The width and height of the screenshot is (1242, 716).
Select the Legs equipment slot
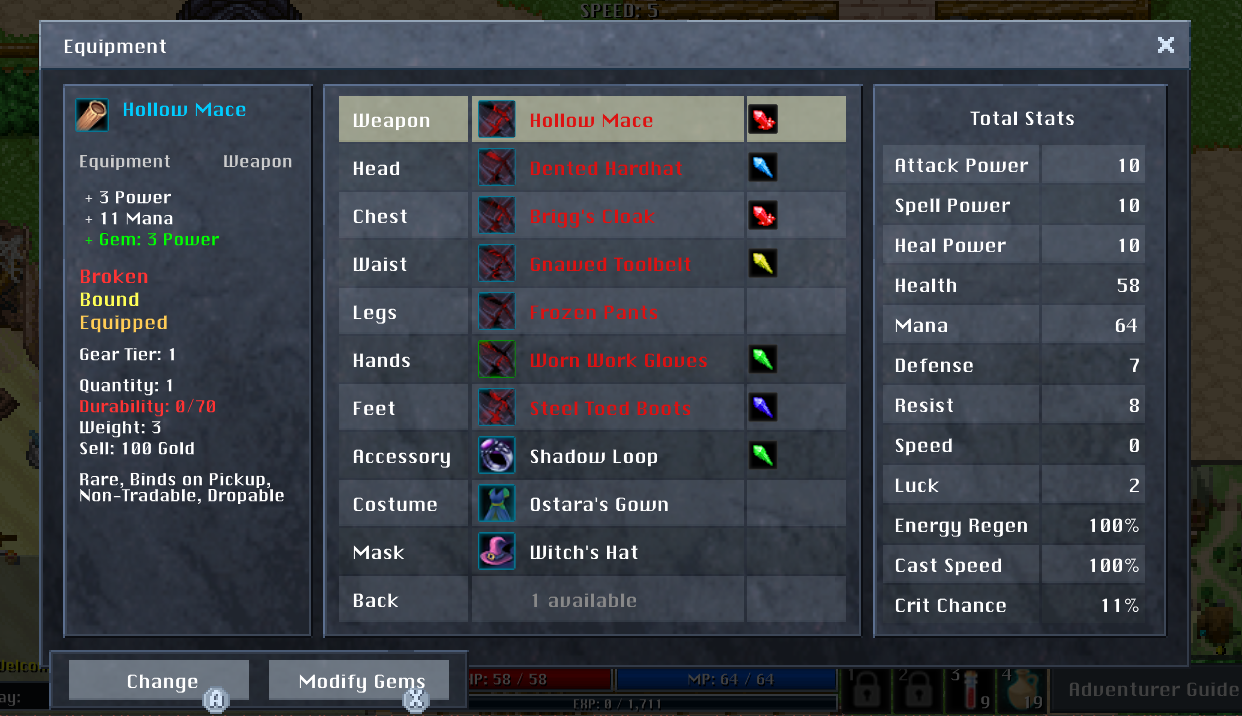click(x=592, y=312)
